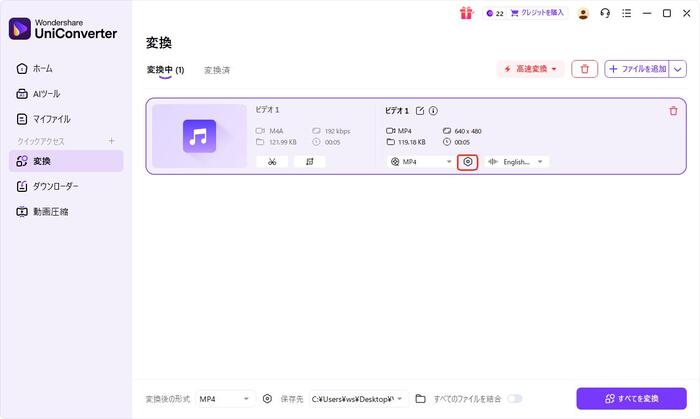Maximize the UniConverter window

pyautogui.click(x=667, y=13)
